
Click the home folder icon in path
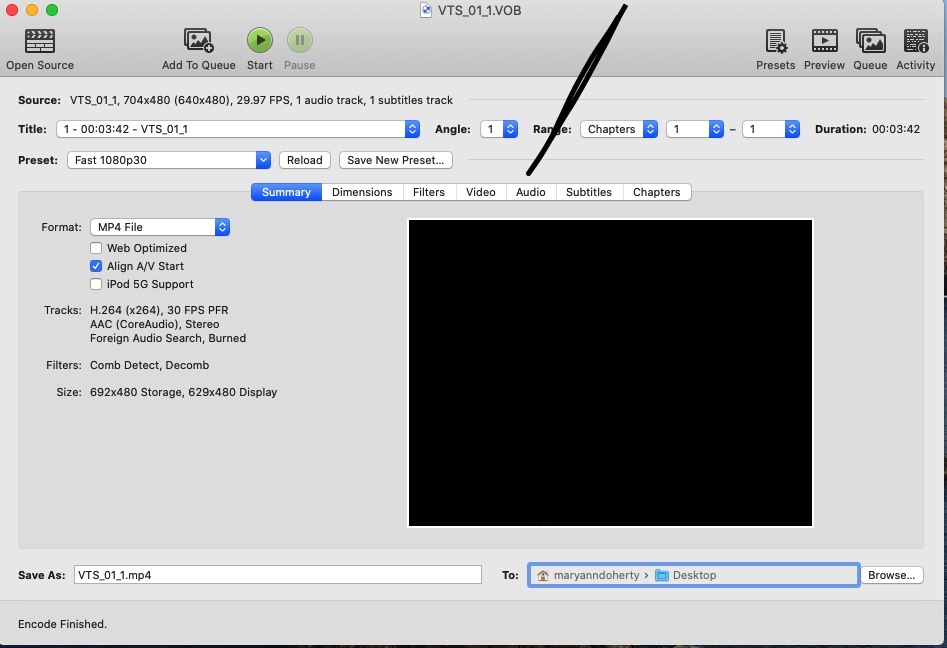click(x=543, y=576)
